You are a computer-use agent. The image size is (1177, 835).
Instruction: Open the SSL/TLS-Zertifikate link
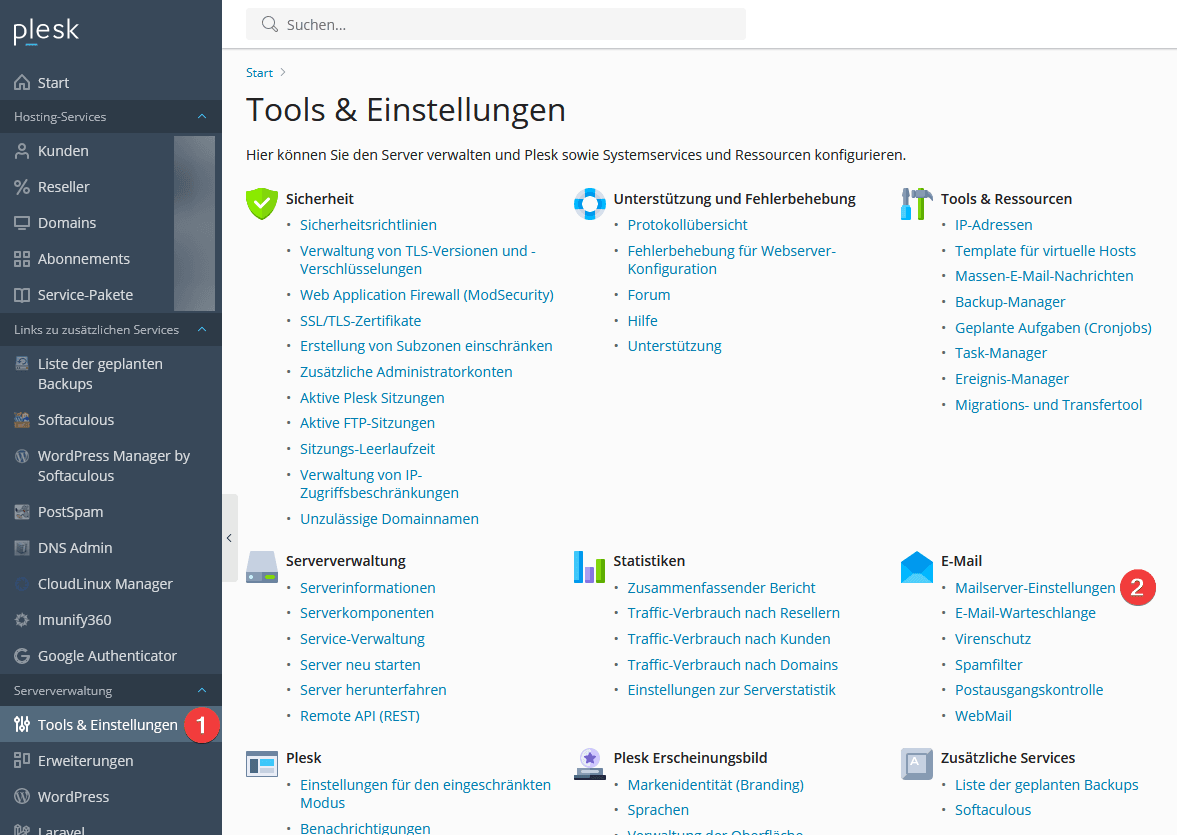click(360, 321)
